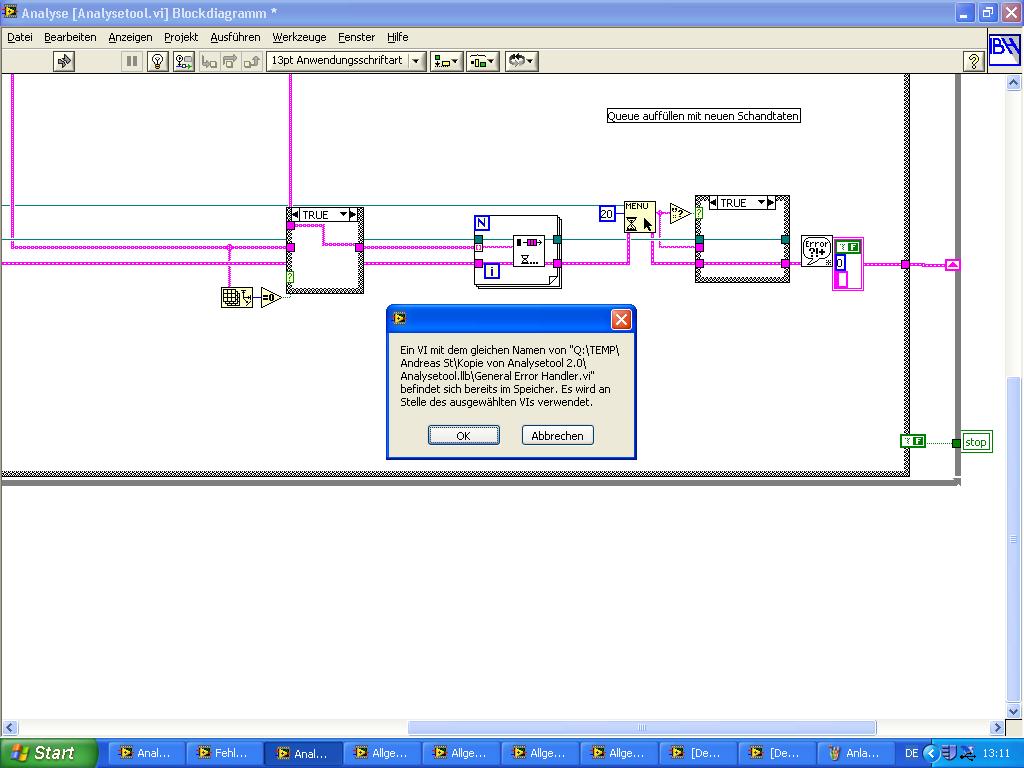The width and height of the screenshot is (1024, 768).
Task: Open the Fenster menu
Action: (357, 37)
